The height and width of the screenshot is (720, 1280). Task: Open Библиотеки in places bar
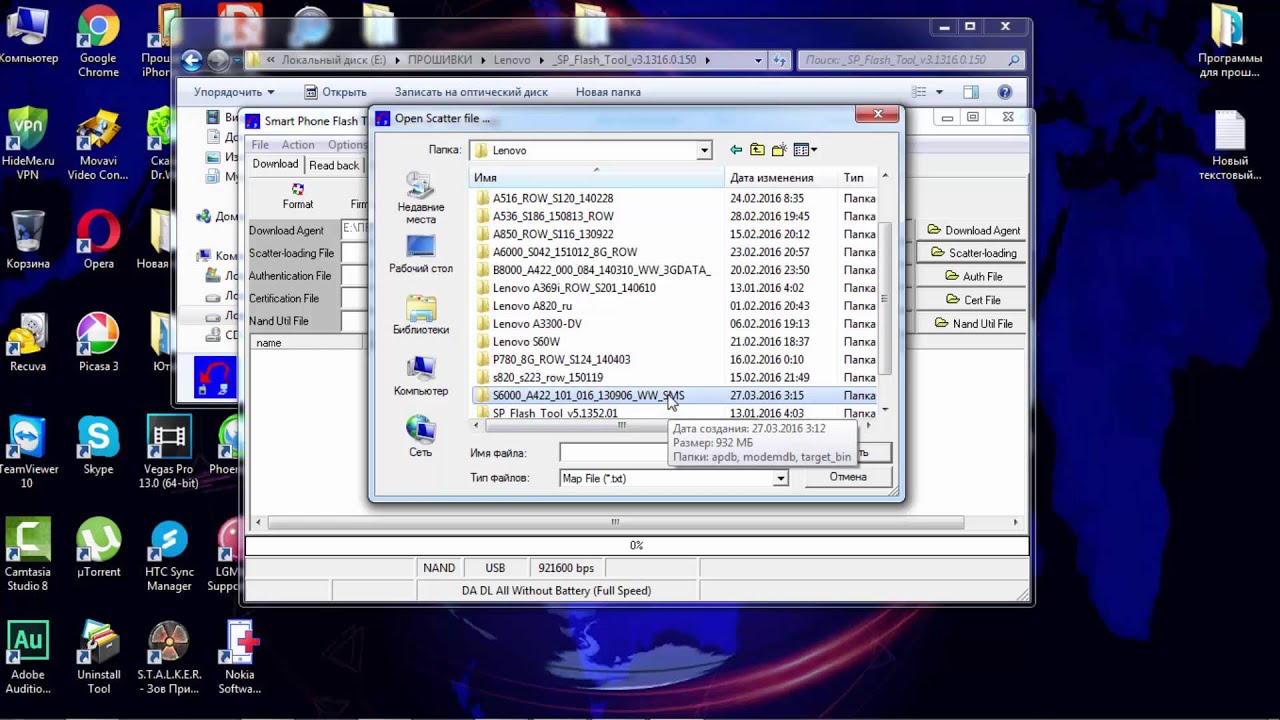point(421,315)
